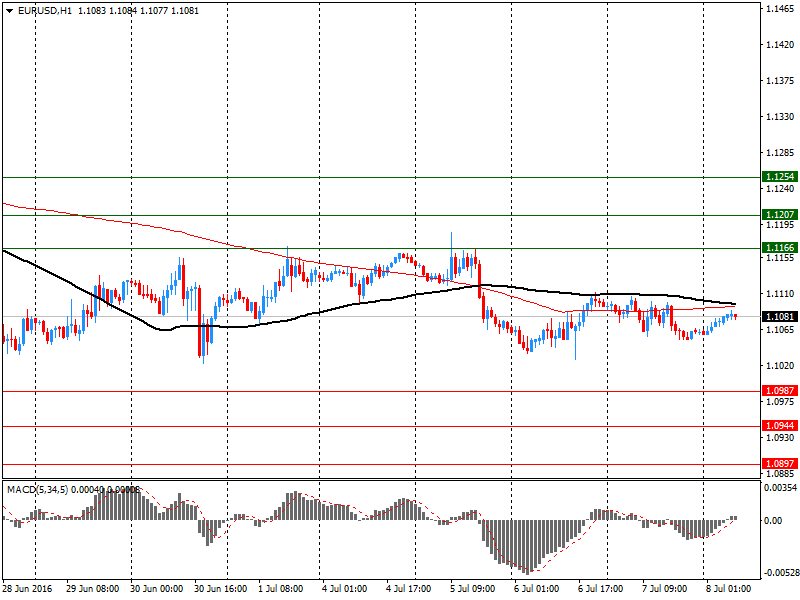
Task: Click the MACD scale value 0.00354
Action: (x=780, y=488)
